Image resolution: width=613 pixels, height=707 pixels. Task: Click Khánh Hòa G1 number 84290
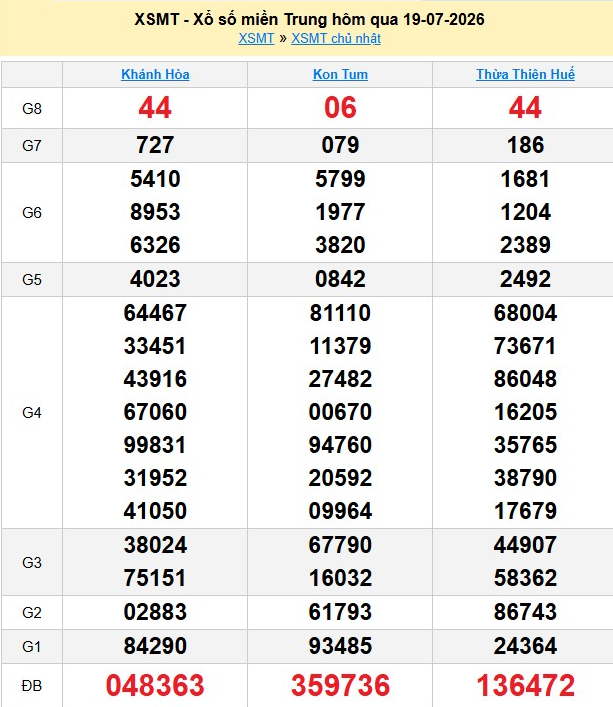coord(155,646)
